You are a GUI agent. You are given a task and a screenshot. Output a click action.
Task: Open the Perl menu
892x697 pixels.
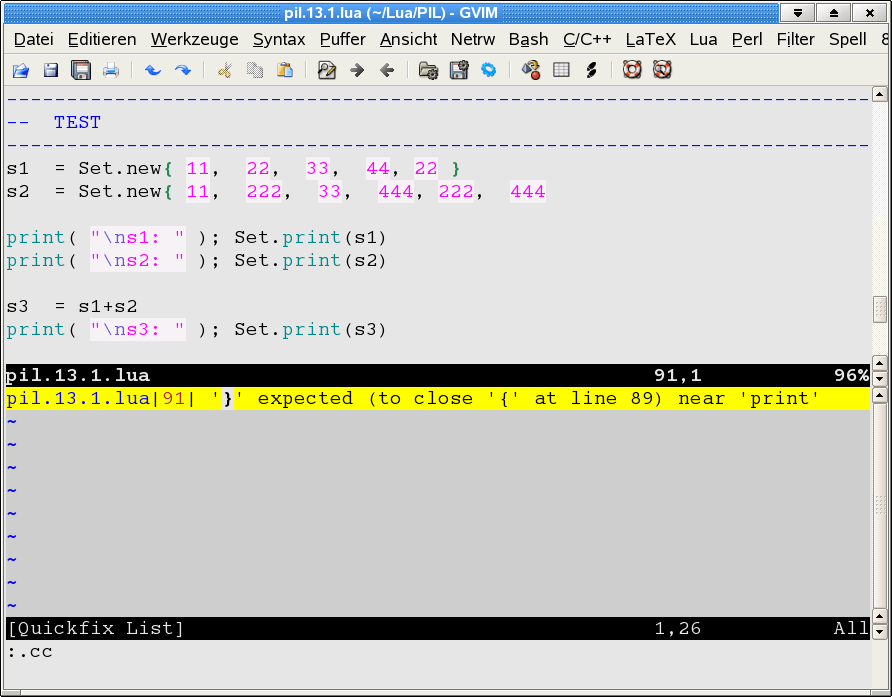click(746, 39)
